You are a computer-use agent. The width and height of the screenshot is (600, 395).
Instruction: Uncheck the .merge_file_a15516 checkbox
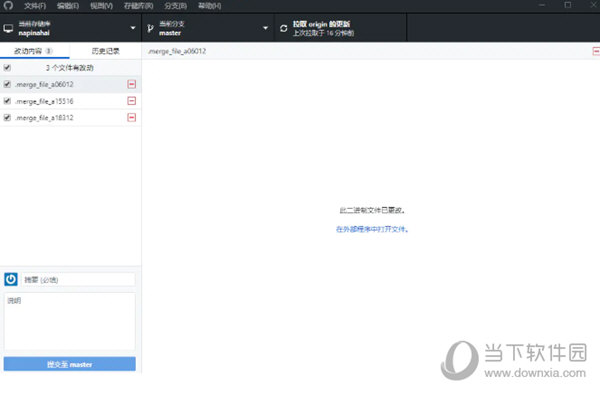[7, 101]
